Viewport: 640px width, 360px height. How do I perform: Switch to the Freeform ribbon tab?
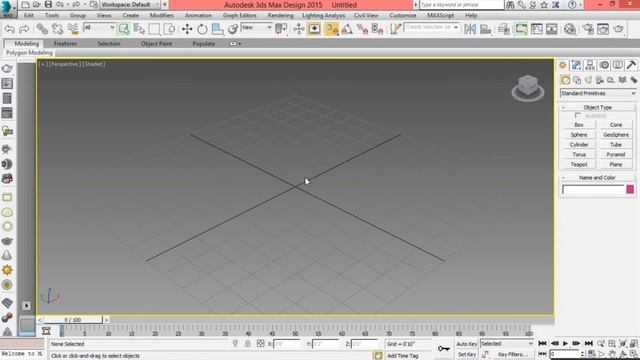click(65, 43)
